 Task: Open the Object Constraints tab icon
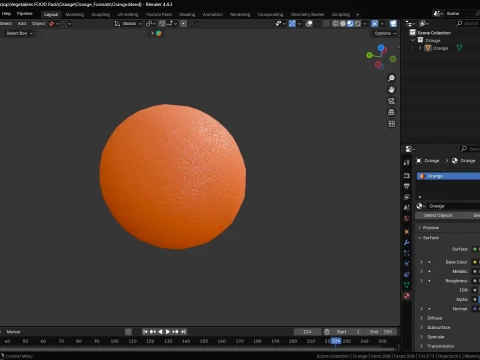pyautogui.click(x=407, y=274)
